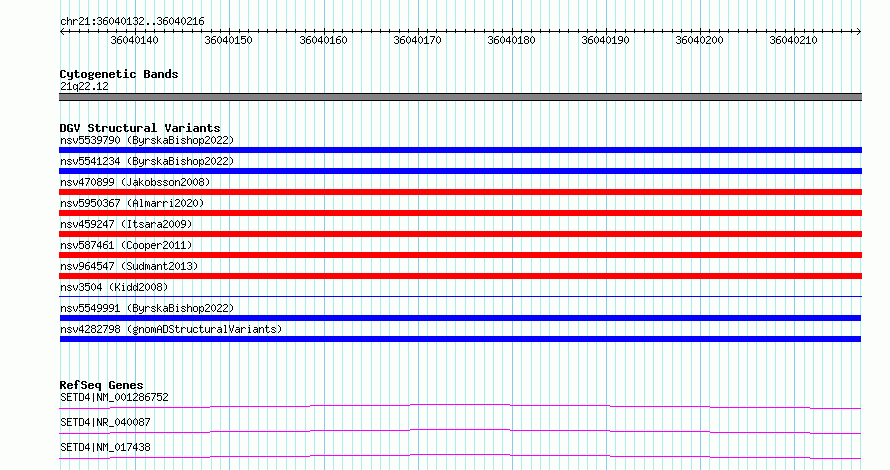890x470 pixels.
Task: Click ruler position 36040180
Action: (x=511, y=40)
